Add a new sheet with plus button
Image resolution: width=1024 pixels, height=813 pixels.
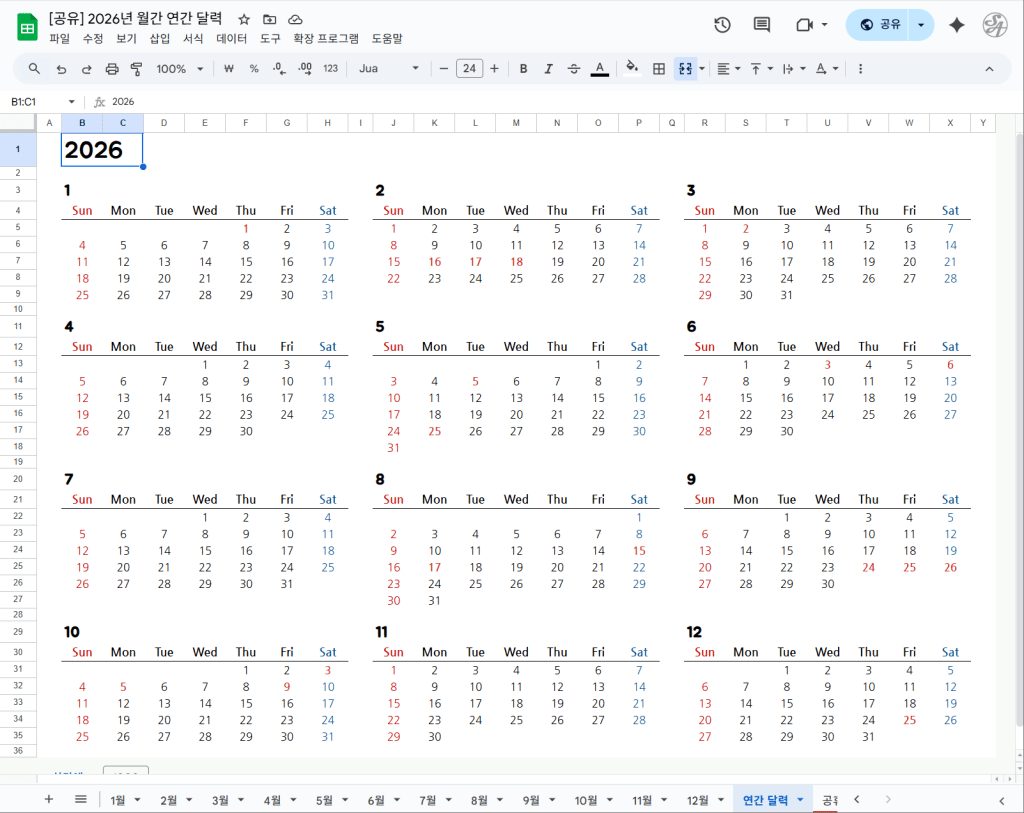click(48, 799)
